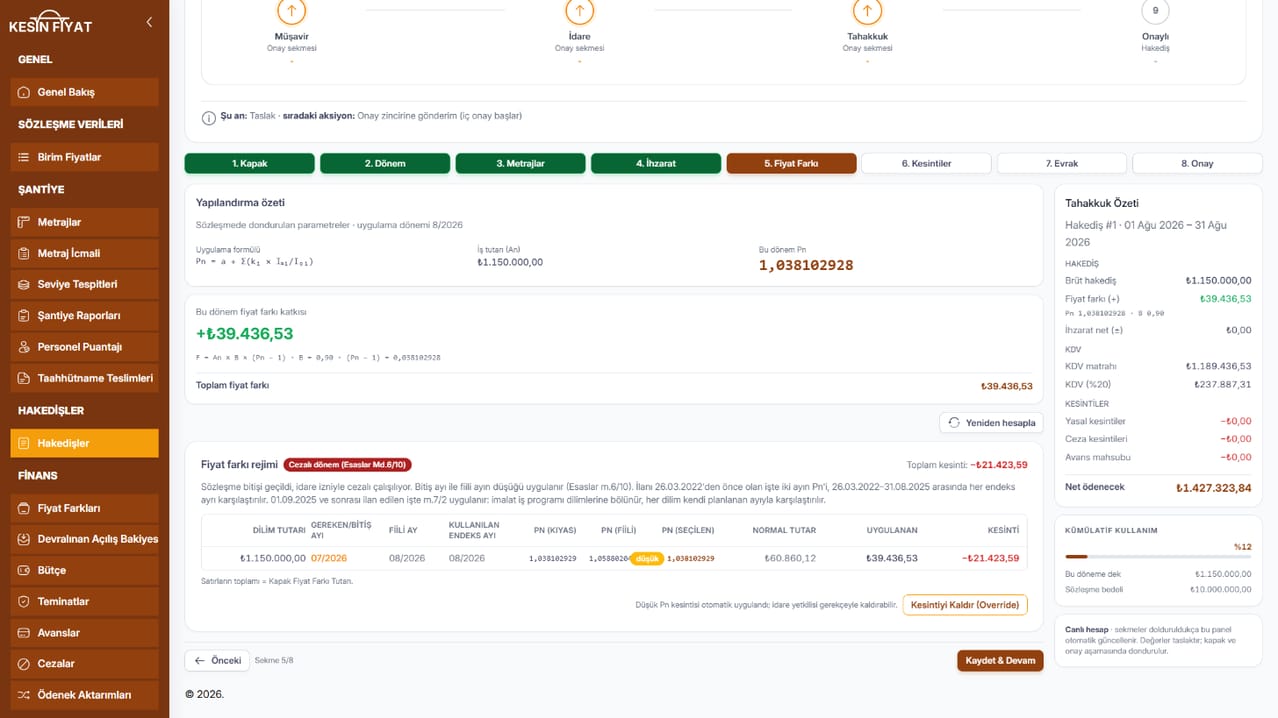Open the 1. Kapak tab
The height and width of the screenshot is (718, 1278).
tap(250, 163)
